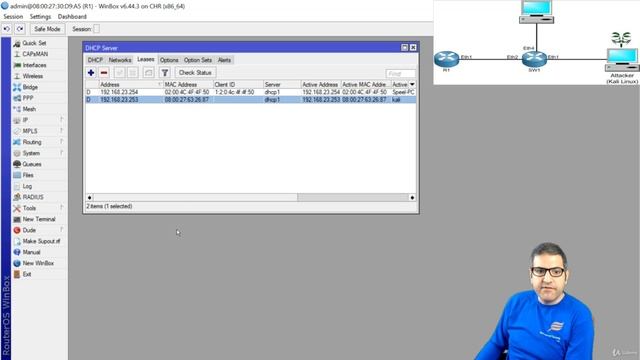The image size is (640, 360).
Task: Click the Enable checkmark toolbar icon
Action: click(x=120, y=73)
